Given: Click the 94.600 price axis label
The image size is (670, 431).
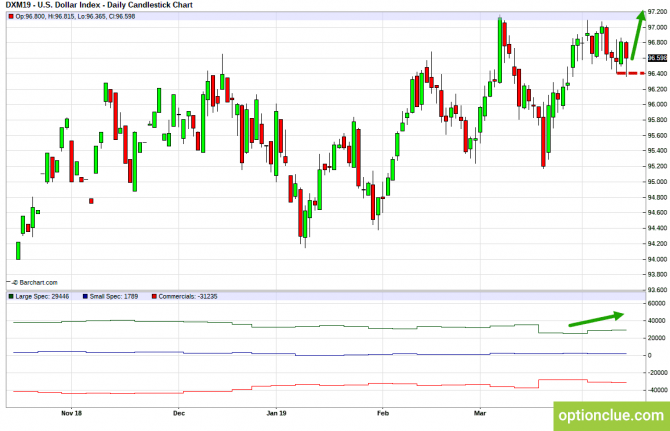Looking at the screenshot, I should point(657,212).
